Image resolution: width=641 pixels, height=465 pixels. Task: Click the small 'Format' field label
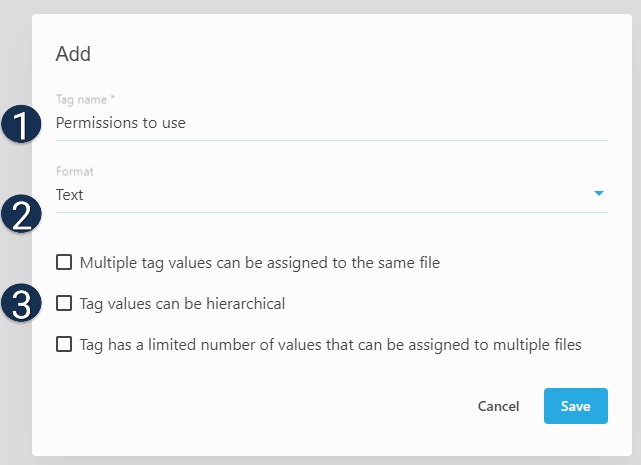click(75, 172)
